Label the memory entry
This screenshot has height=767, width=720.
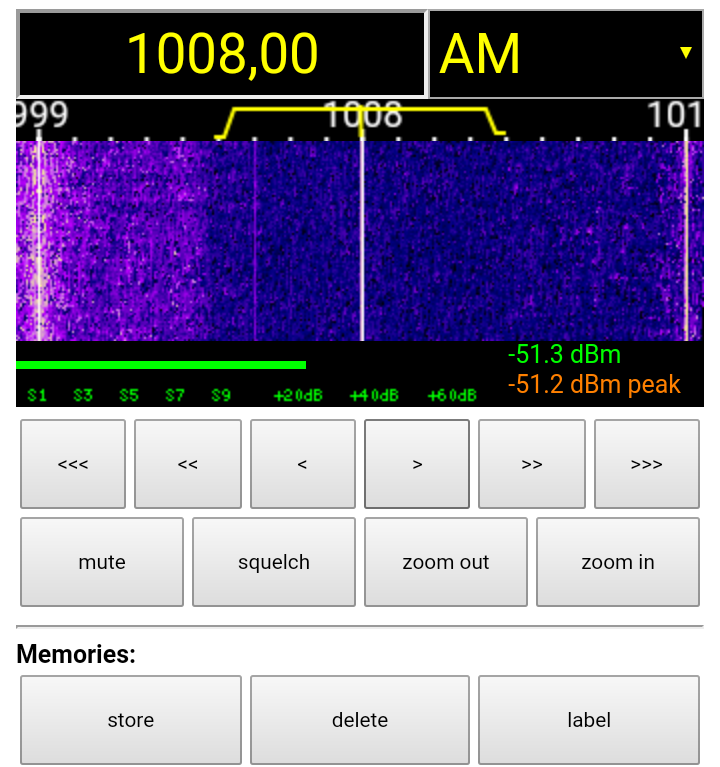click(x=589, y=720)
